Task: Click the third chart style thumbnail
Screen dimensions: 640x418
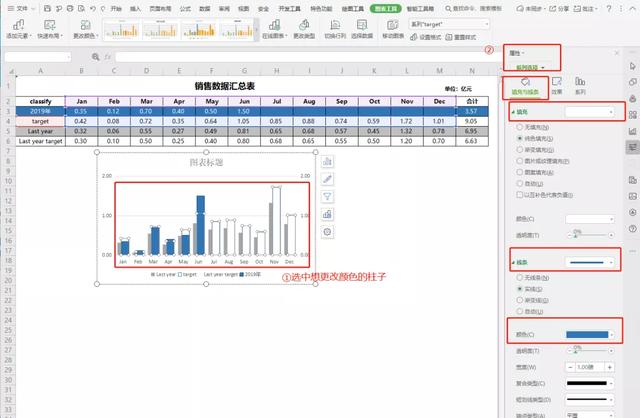Action: [199, 30]
